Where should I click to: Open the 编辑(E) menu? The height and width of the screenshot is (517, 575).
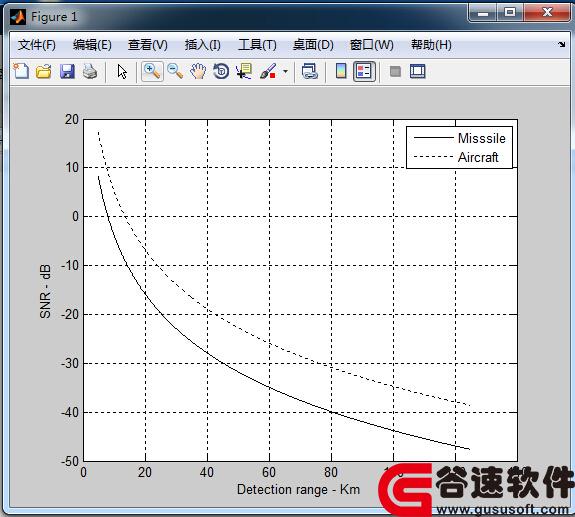pos(92,45)
